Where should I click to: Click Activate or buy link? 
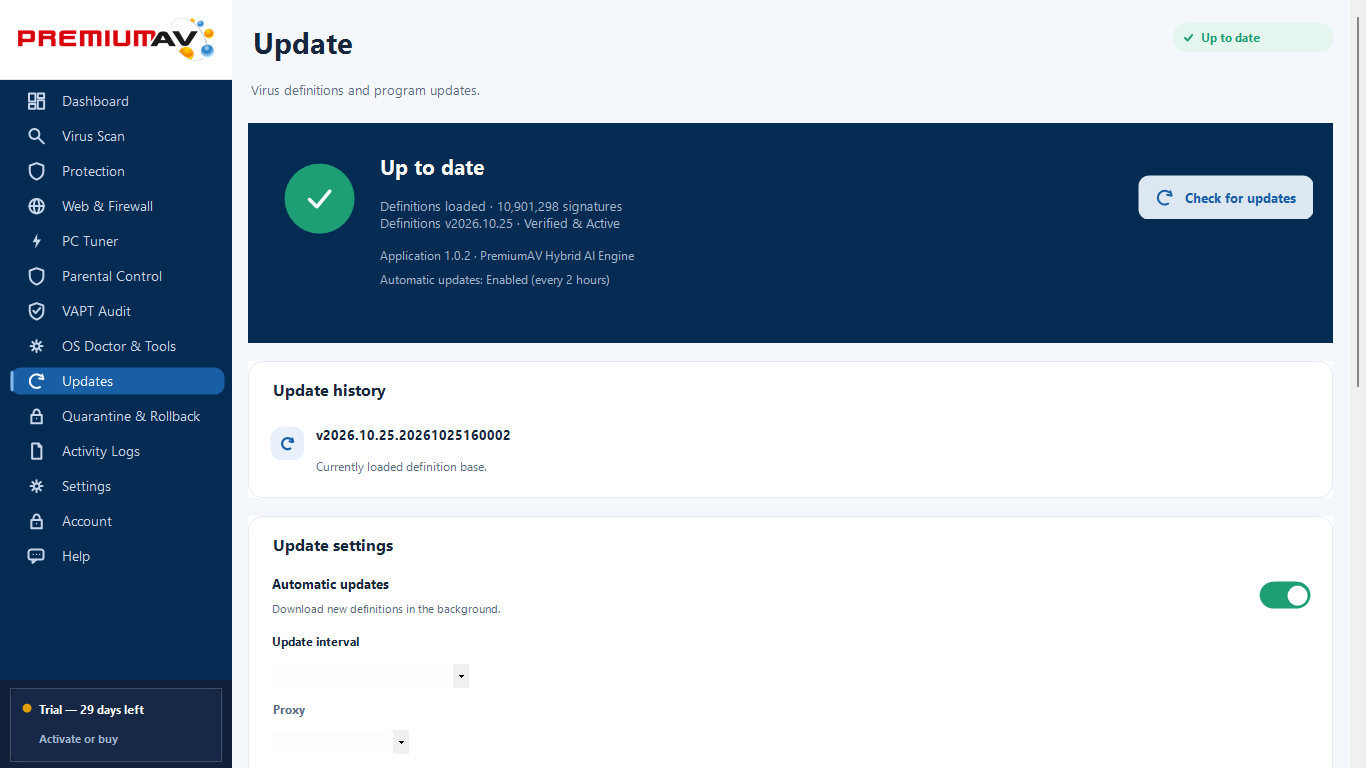(x=78, y=739)
